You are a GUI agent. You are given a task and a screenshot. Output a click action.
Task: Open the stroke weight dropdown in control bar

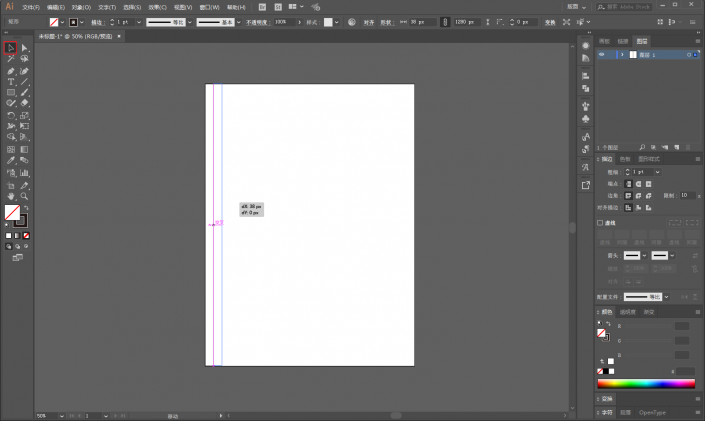tap(139, 22)
